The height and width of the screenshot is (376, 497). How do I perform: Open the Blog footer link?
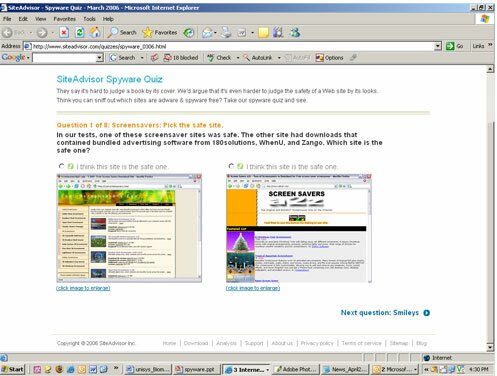[421, 343]
